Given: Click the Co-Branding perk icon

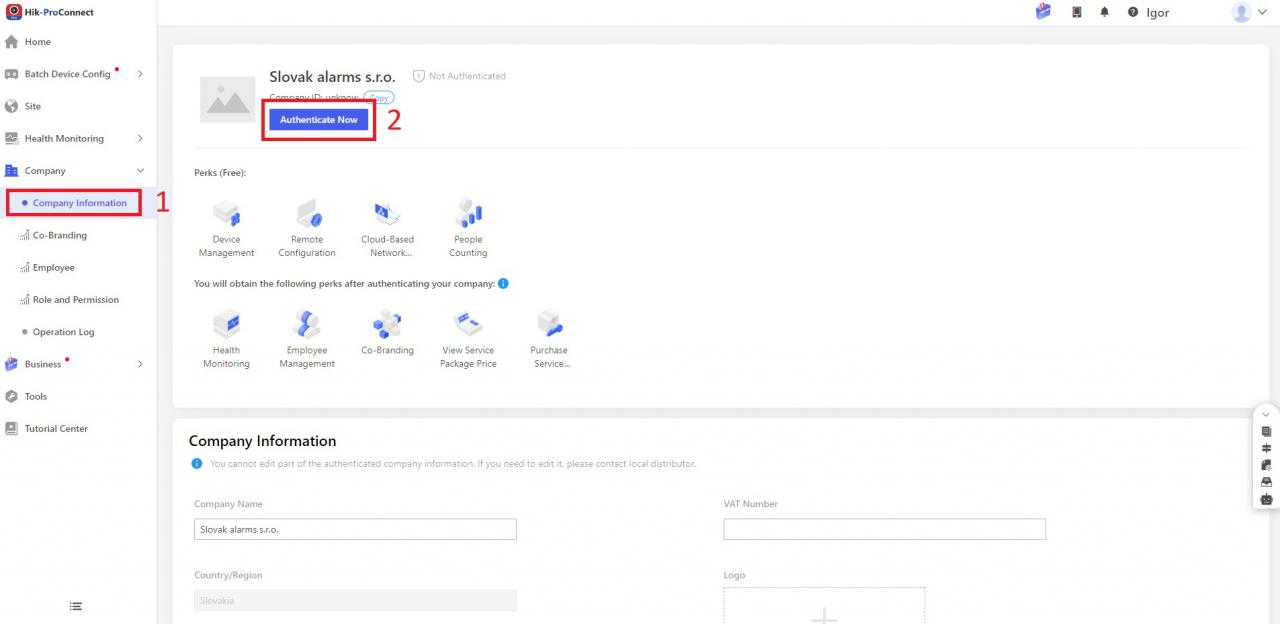Looking at the screenshot, I should click(387, 323).
